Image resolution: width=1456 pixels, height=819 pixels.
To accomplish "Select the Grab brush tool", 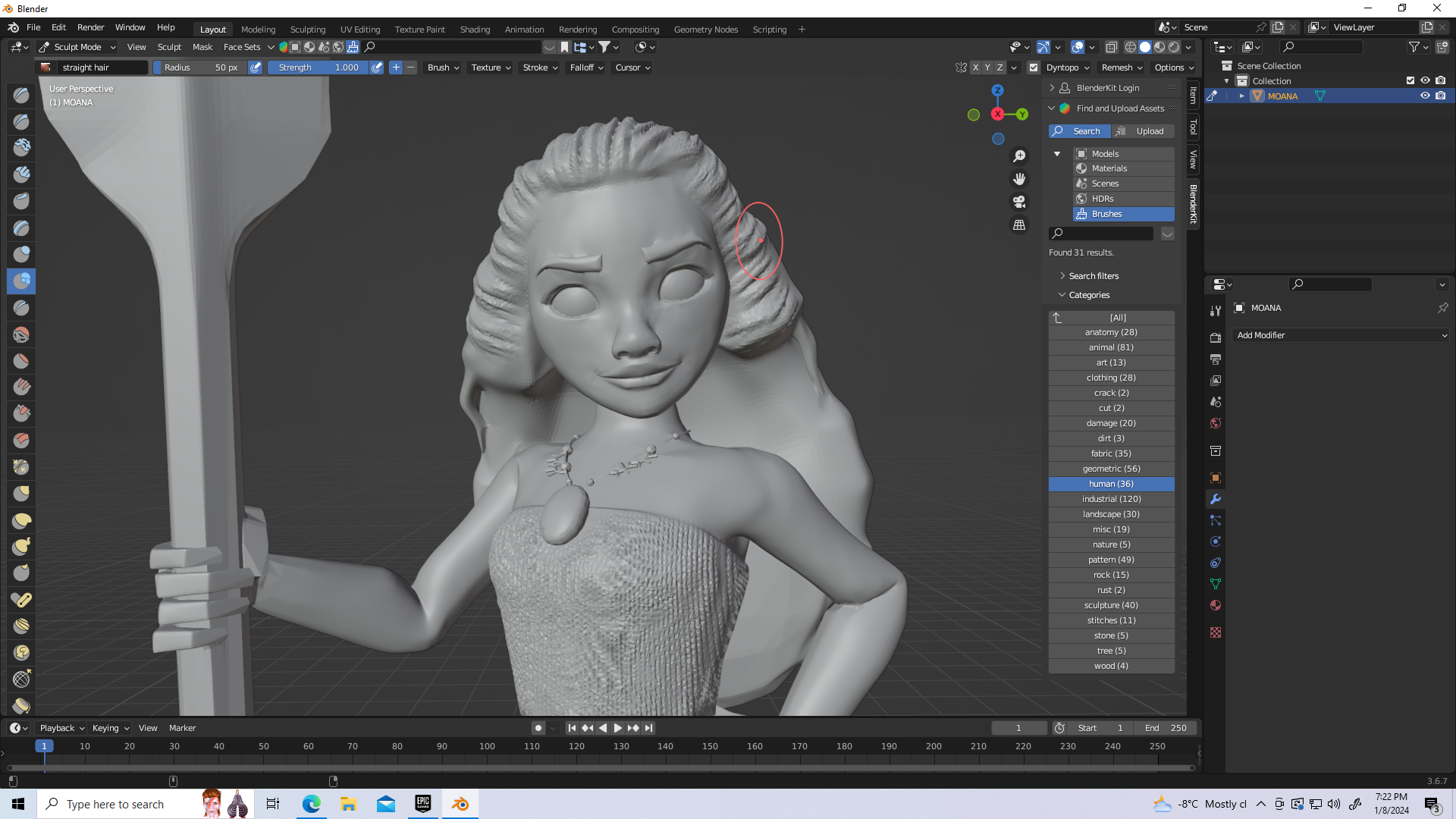I will [x=21, y=493].
